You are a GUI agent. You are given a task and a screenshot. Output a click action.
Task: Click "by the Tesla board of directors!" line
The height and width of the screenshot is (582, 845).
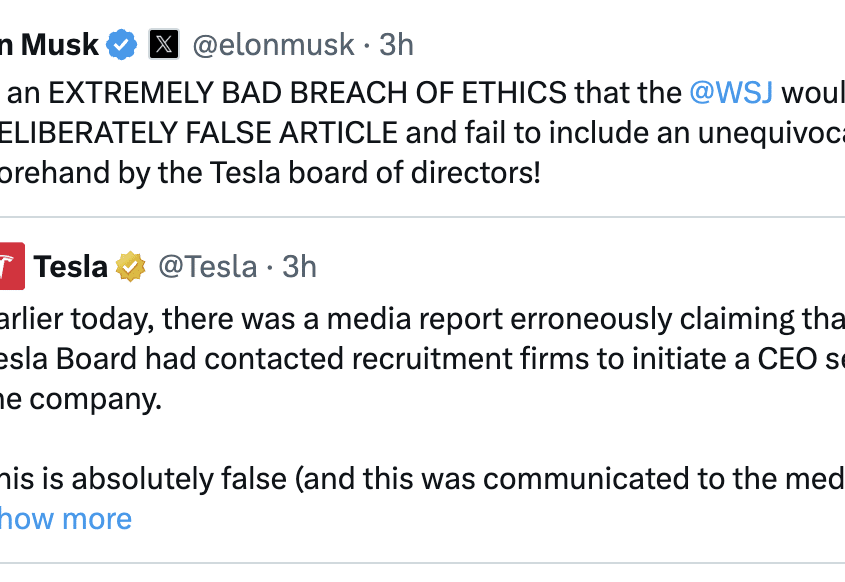pyautogui.click(x=330, y=172)
